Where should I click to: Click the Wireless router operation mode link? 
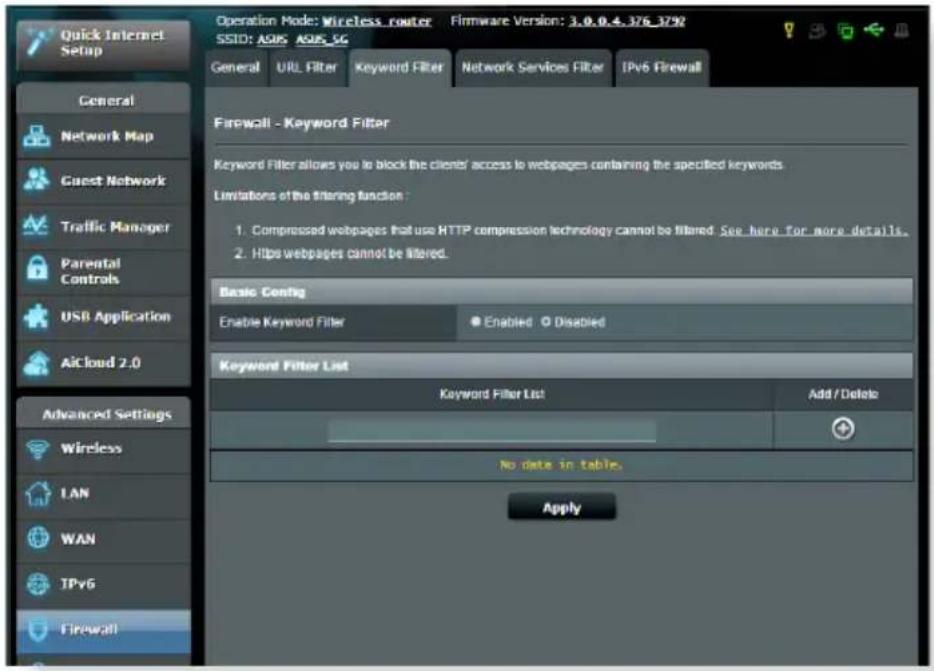[376, 21]
